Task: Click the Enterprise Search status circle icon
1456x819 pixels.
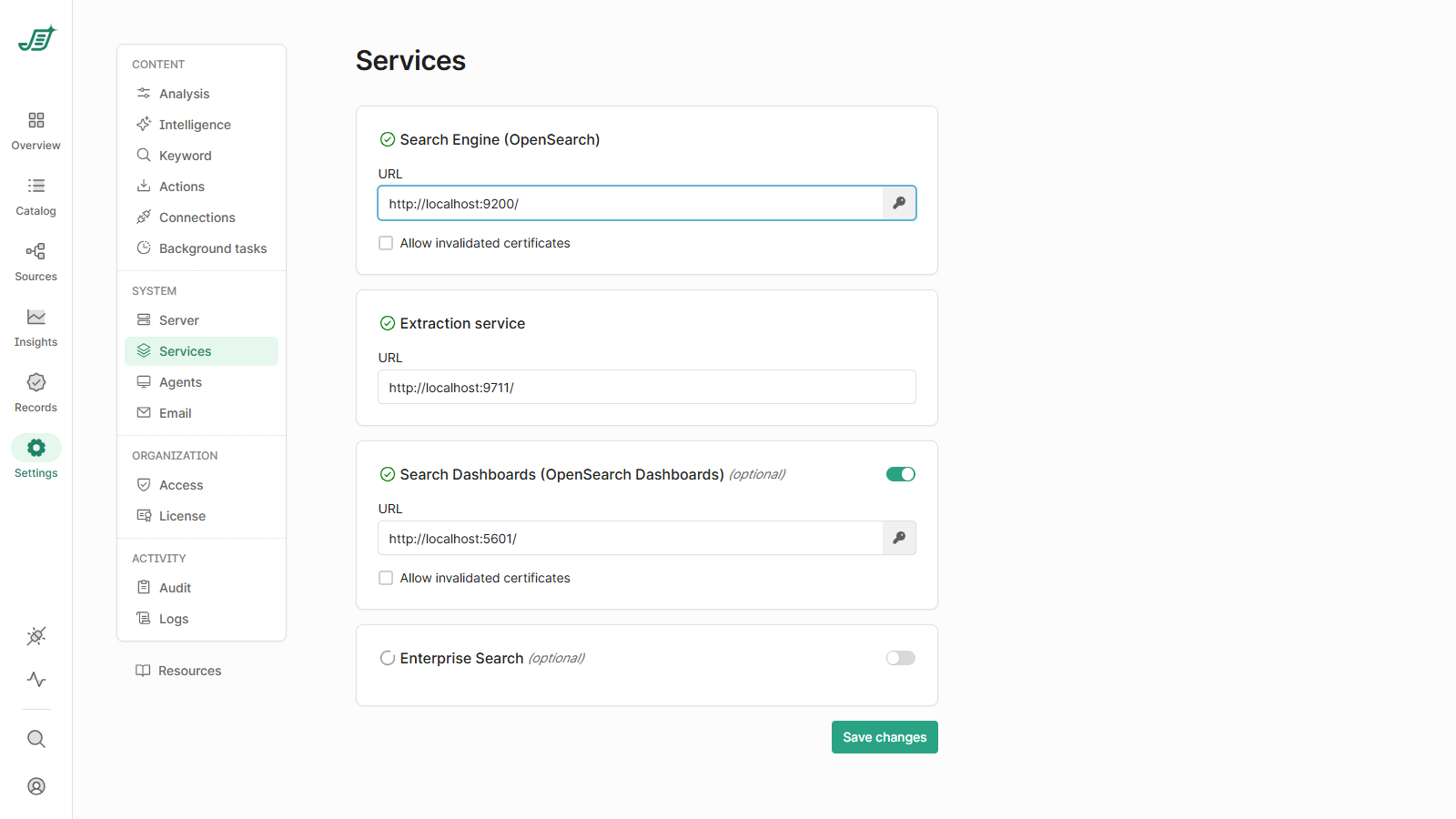Action: 388,658
